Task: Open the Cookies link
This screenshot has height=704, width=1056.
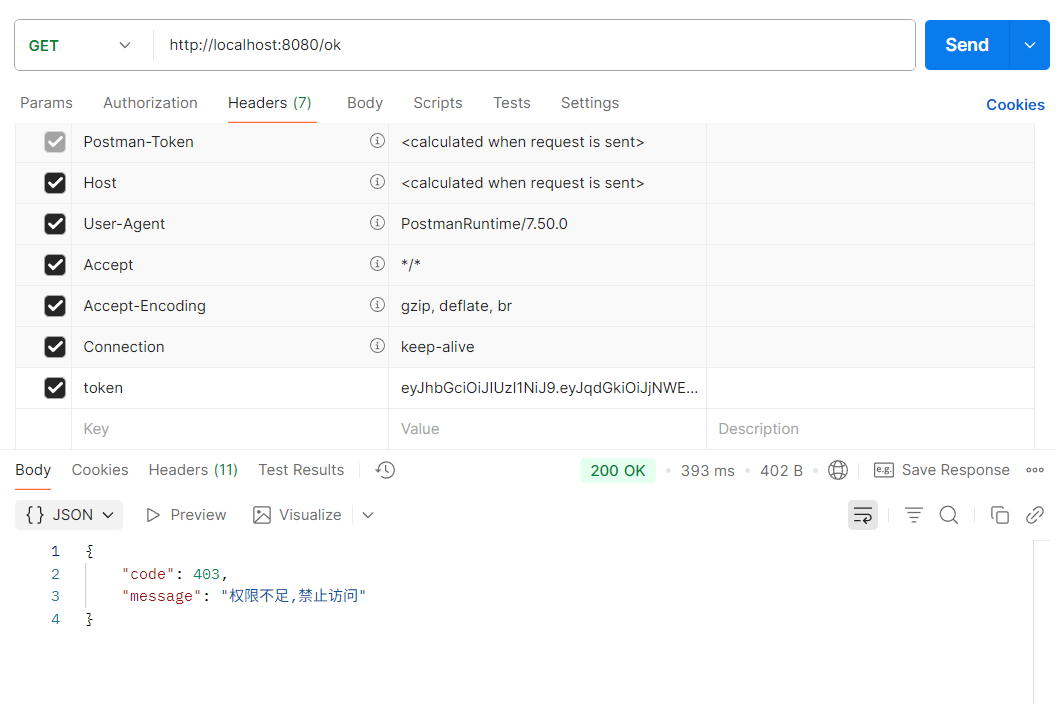Action: pyautogui.click(x=1015, y=105)
